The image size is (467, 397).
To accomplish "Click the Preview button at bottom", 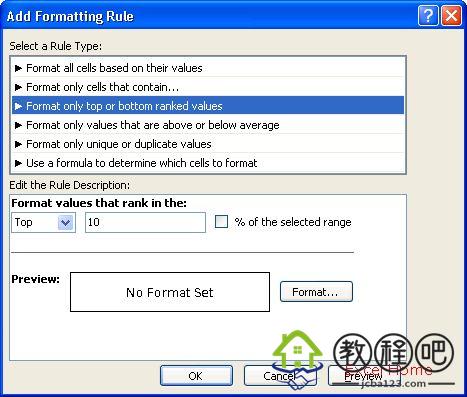I will coord(364,376).
